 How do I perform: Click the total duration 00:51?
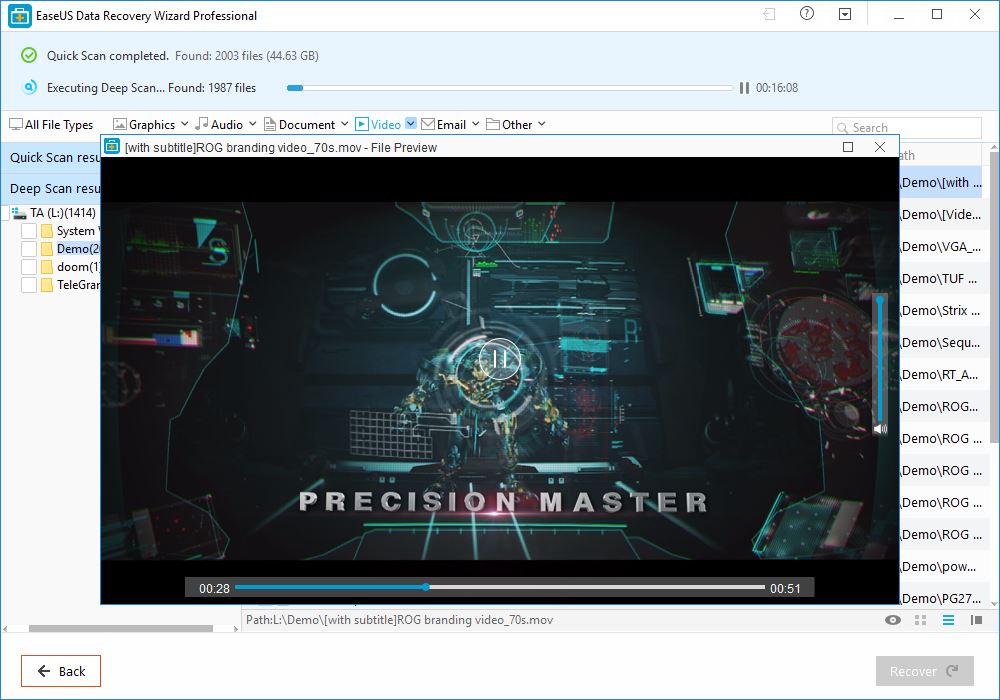click(785, 588)
